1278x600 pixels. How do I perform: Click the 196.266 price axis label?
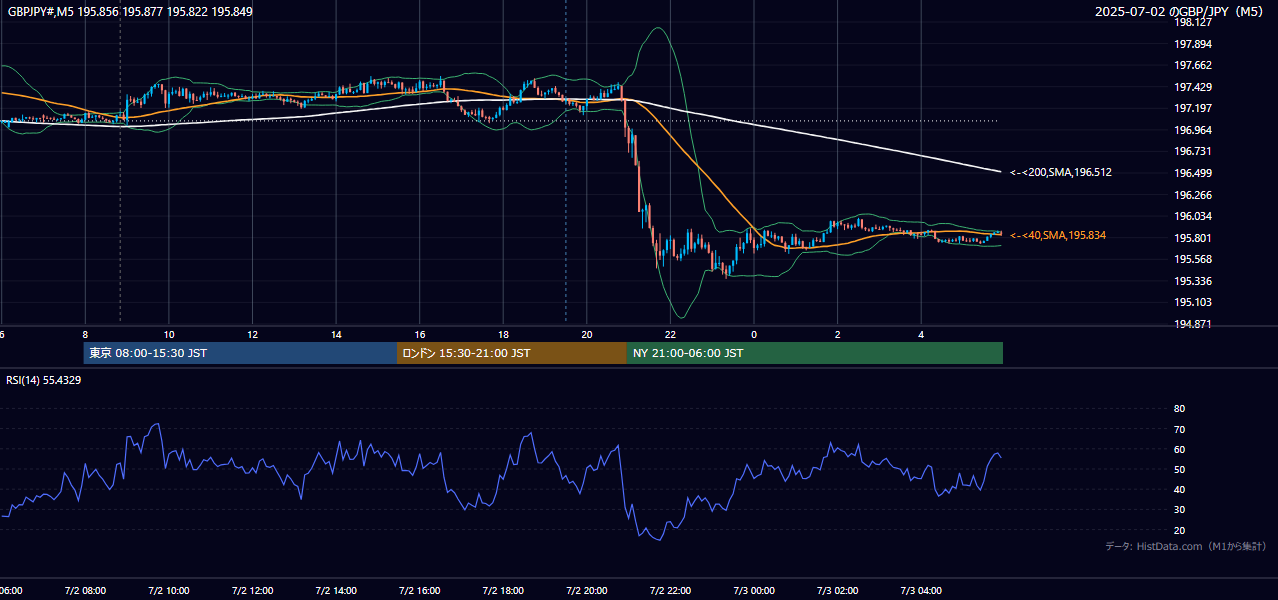coord(1193,196)
